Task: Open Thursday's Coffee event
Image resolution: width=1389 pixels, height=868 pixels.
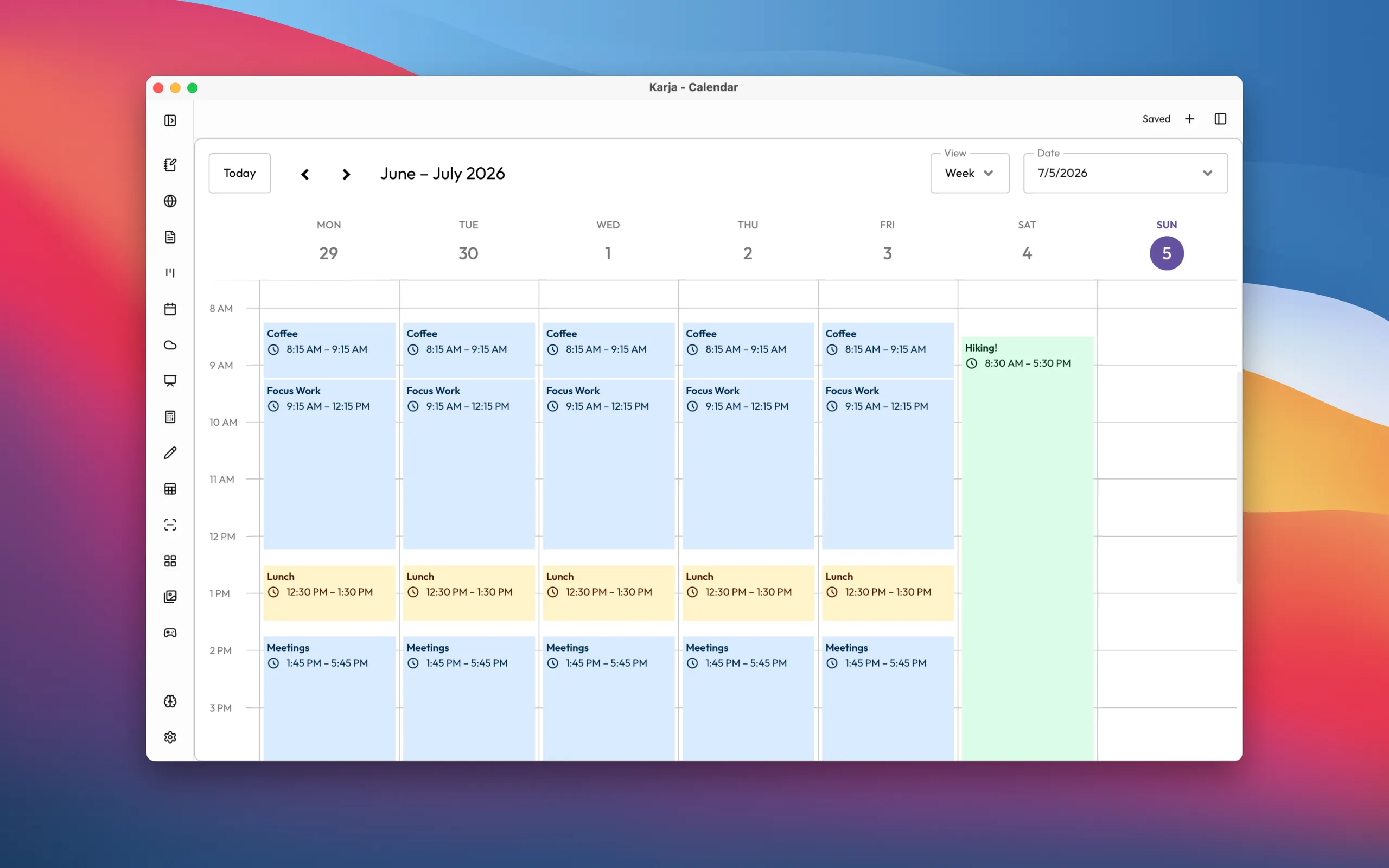Action: click(x=748, y=349)
